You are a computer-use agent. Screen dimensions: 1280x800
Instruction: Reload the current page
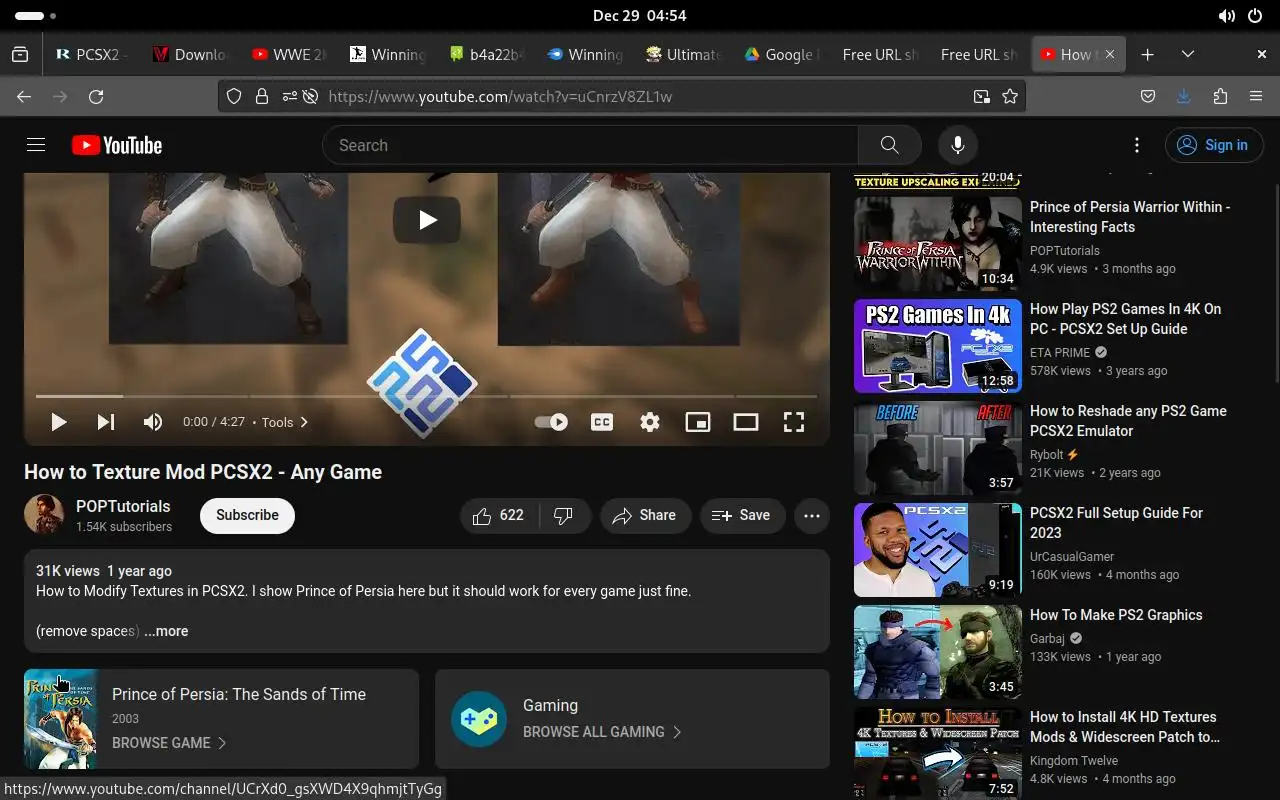(x=96, y=97)
